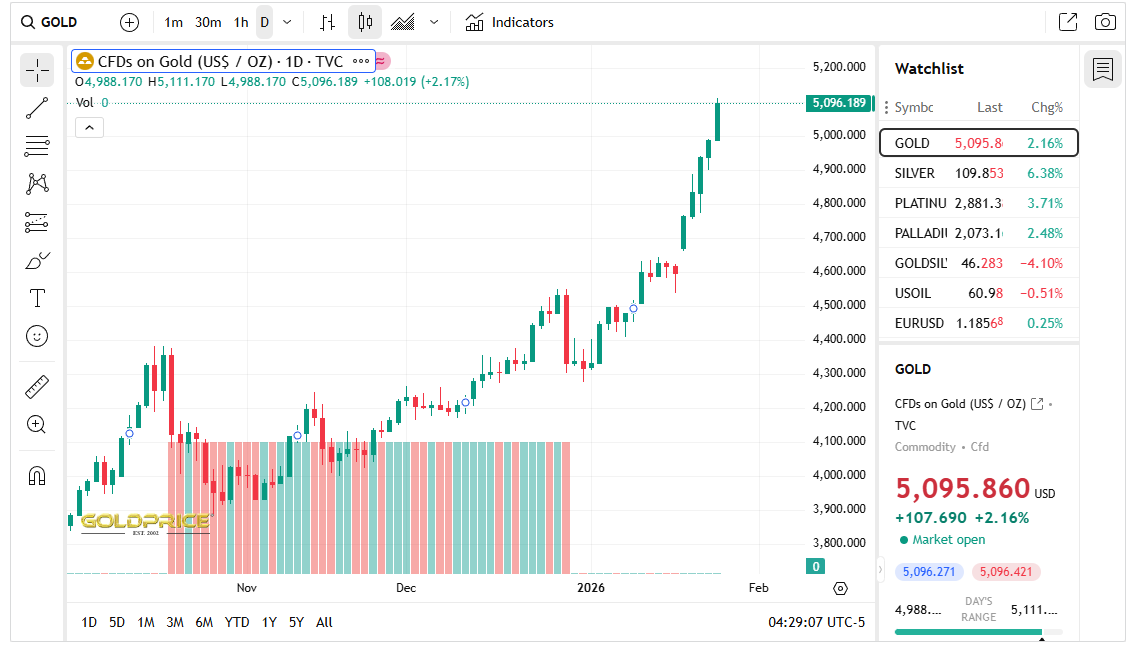1139x650 pixels.
Task: Open the emoji icons tool
Action: pos(37,336)
